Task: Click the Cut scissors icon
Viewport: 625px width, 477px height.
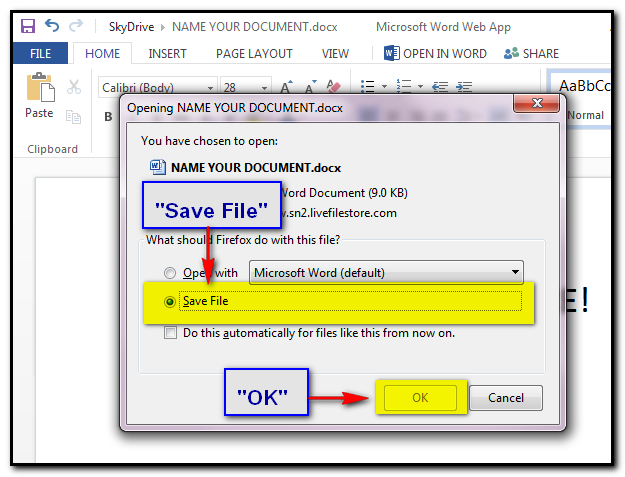Action: (74, 87)
